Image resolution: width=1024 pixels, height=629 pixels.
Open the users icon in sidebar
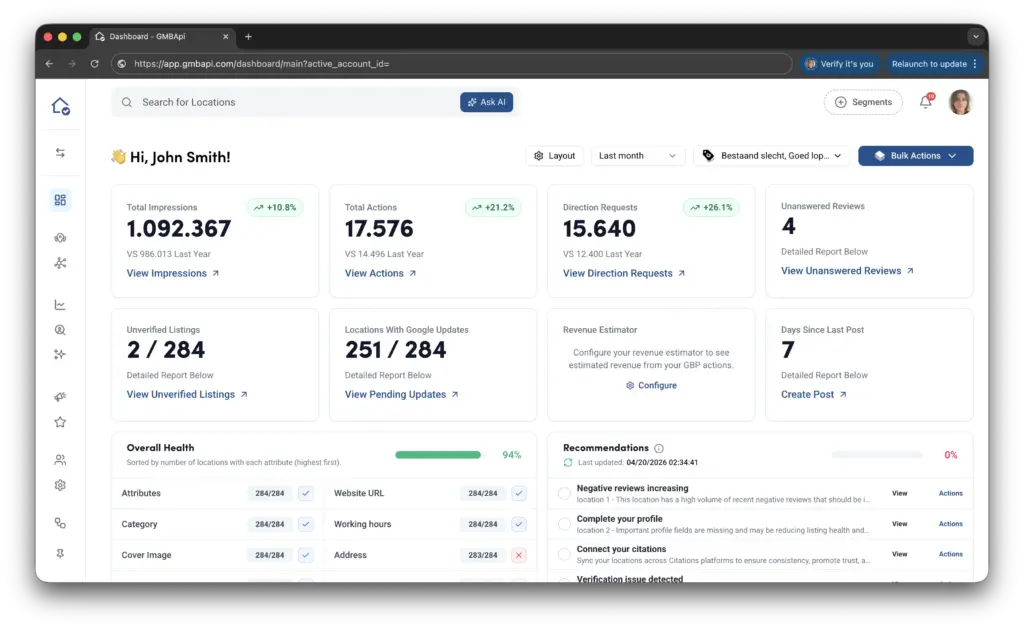coord(60,460)
